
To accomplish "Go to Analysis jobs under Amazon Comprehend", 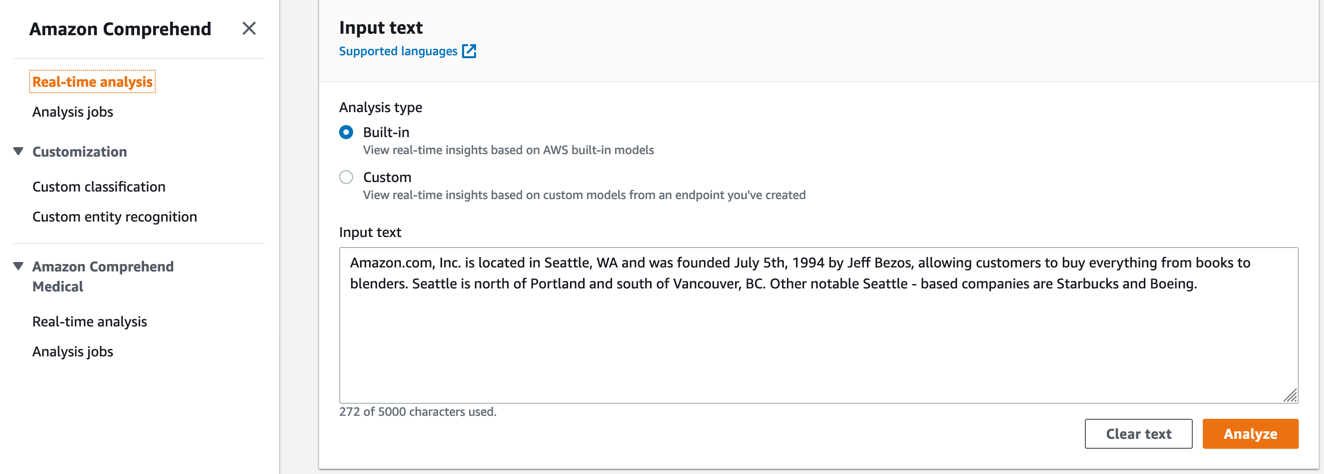I will click(x=72, y=112).
